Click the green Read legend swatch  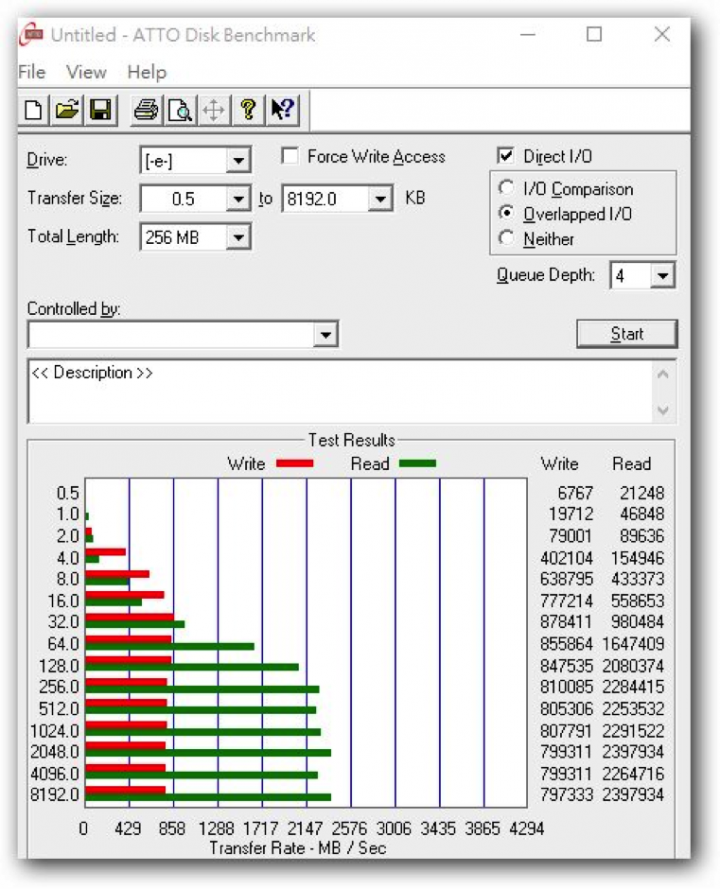coord(417,463)
